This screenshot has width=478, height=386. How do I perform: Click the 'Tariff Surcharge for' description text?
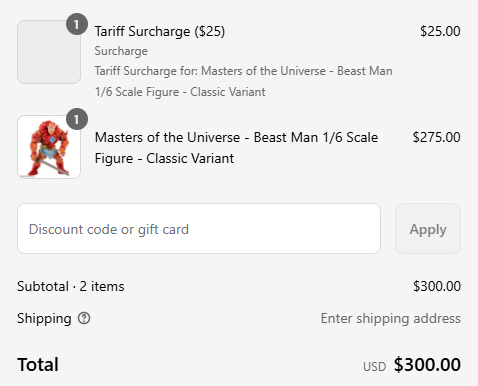(243, 81)
